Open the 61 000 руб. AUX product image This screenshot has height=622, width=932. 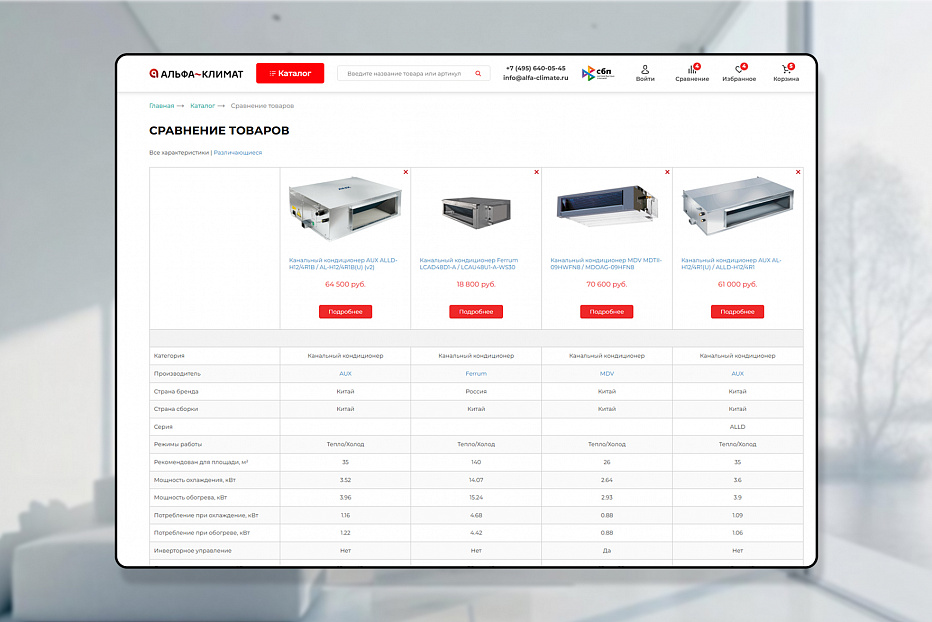[738, 206]
